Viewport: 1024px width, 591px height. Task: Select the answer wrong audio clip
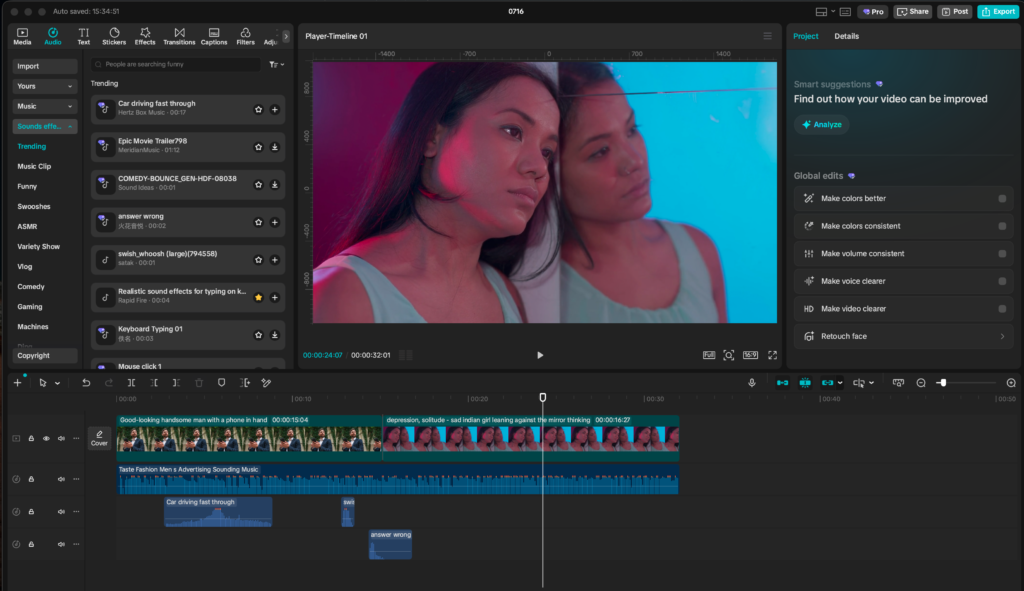[391, 545]
